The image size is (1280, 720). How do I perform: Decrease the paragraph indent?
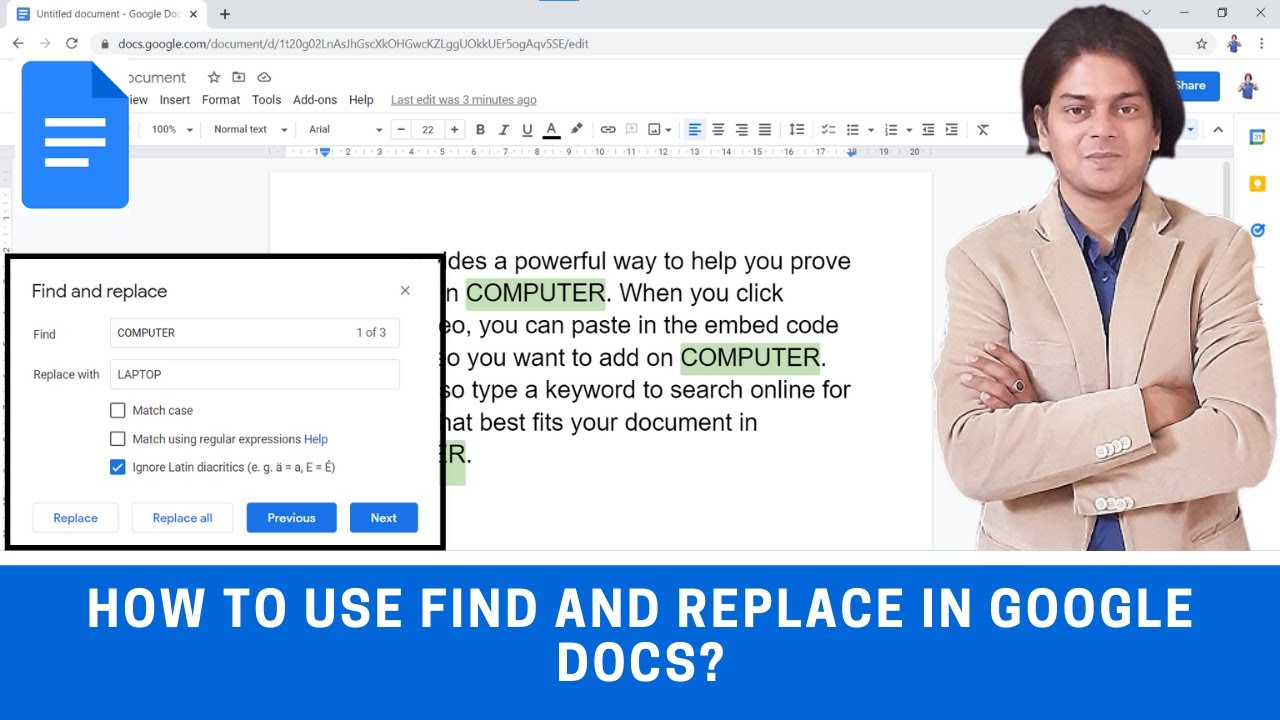(x=928, y=129)
